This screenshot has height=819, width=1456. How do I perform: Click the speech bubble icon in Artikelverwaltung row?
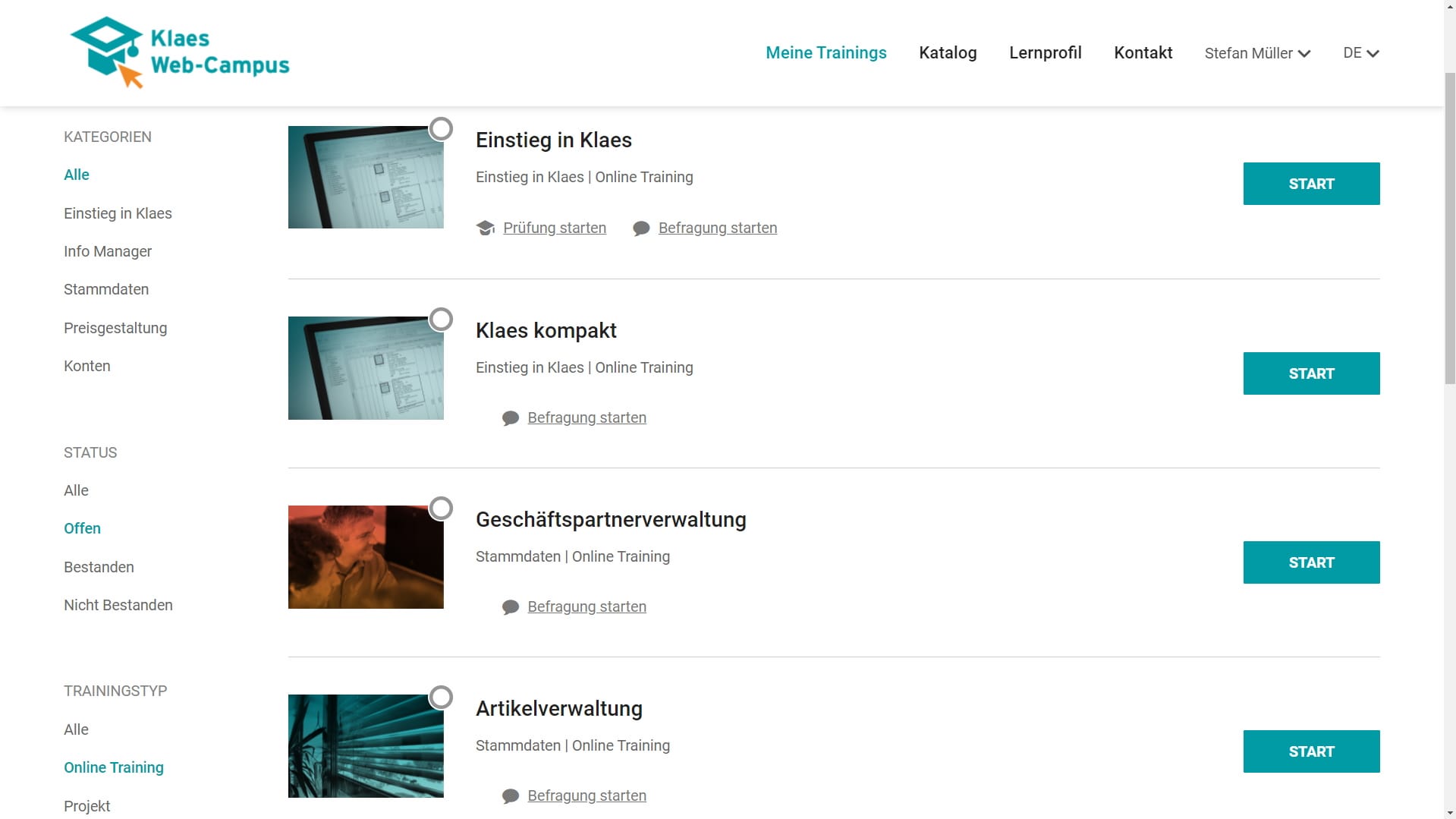[x=511, y=796]
